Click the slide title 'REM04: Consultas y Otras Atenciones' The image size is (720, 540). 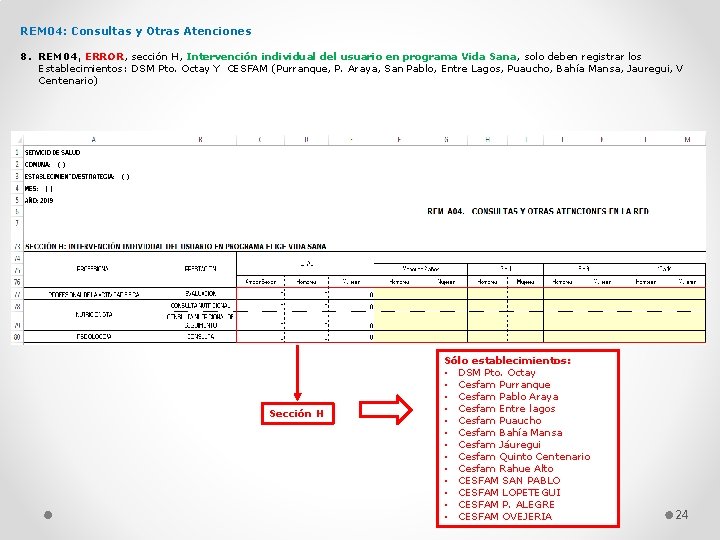(135, 31)
